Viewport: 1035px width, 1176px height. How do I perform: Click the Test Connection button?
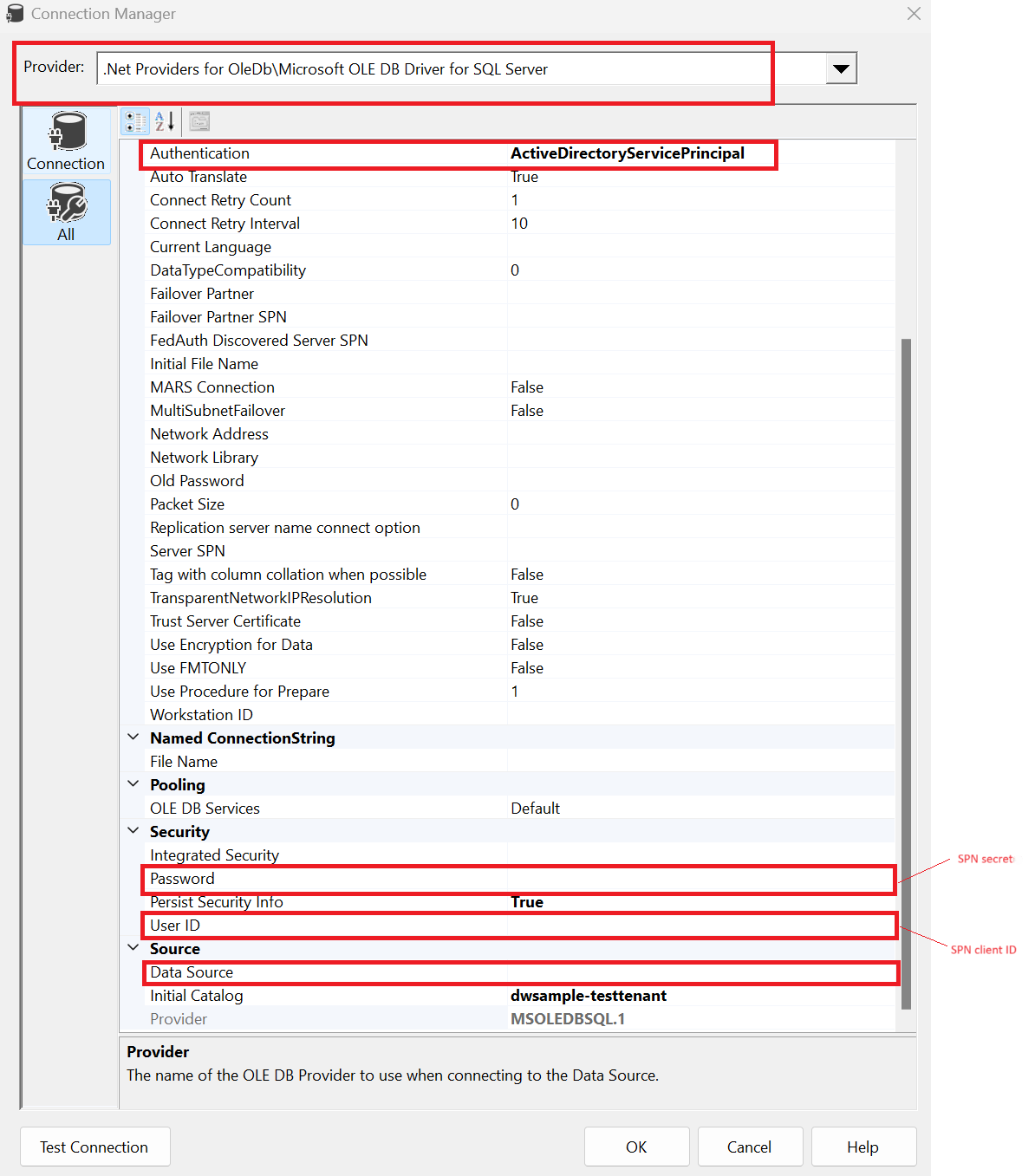point(94,1147)
